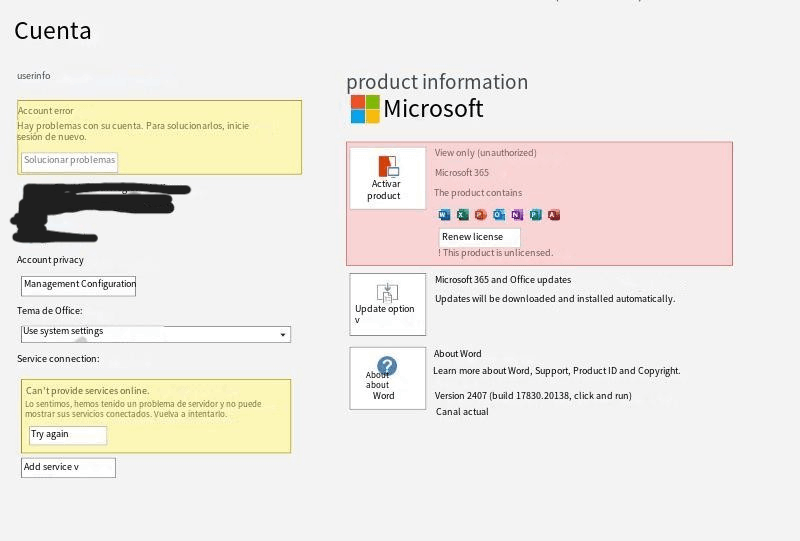800x541 pixels.
Task: Click the PowerPoint app icon
Action: [481, 215]
